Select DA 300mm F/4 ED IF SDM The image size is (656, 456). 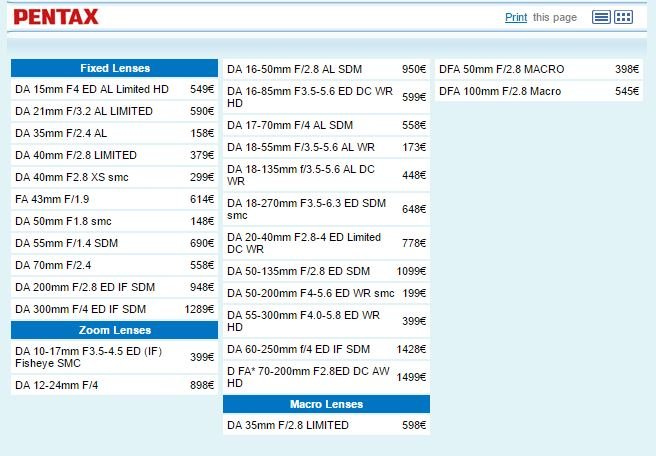coord(81,309)
